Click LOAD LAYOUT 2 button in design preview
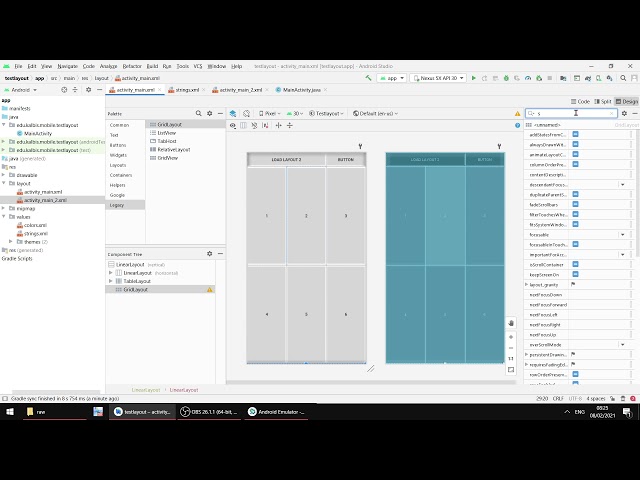The width and height of the screenshot is (640, 480). coord(287,160)
